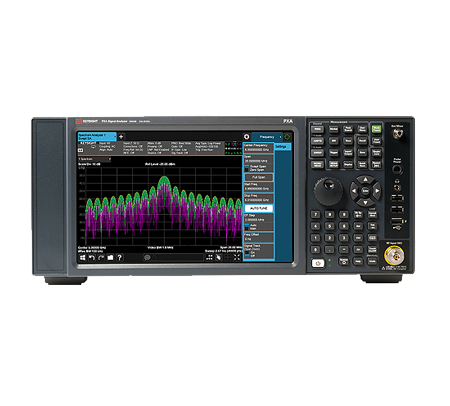This screenshot has width=450, height=406.
Task: Push the down arrow navigation key
Action: (365, 202)
